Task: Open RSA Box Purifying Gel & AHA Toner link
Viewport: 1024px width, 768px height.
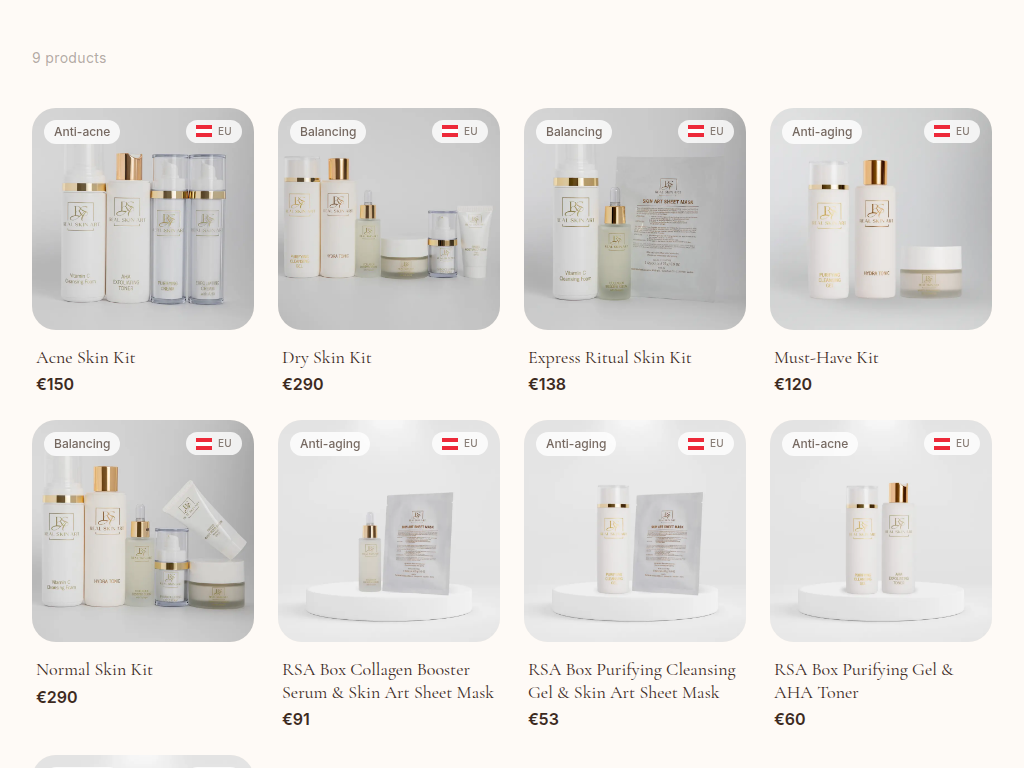Action: click(863, 681)
